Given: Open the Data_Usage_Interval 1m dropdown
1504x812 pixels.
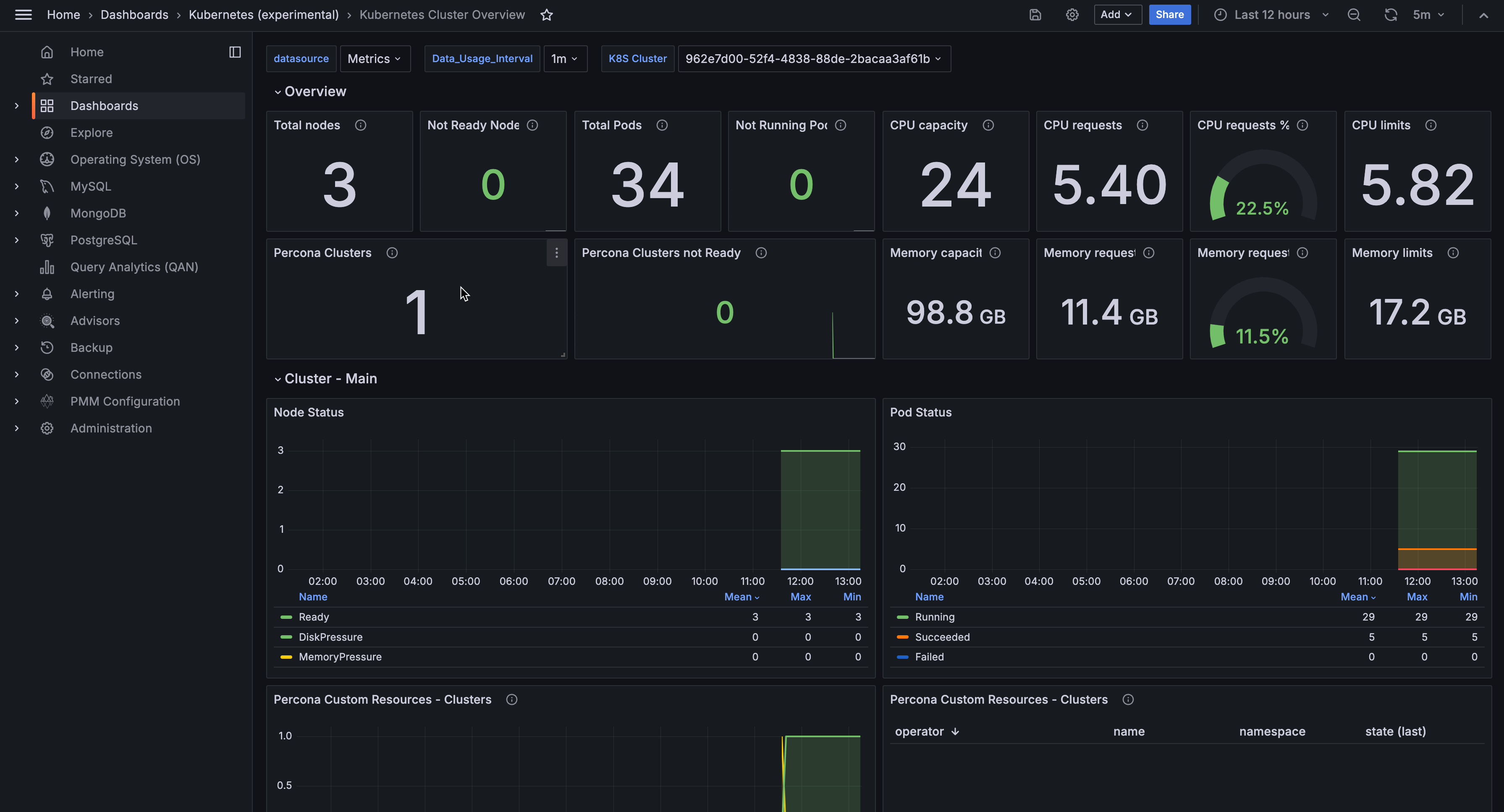Looking at the screenshot, I should click(565, 59).
